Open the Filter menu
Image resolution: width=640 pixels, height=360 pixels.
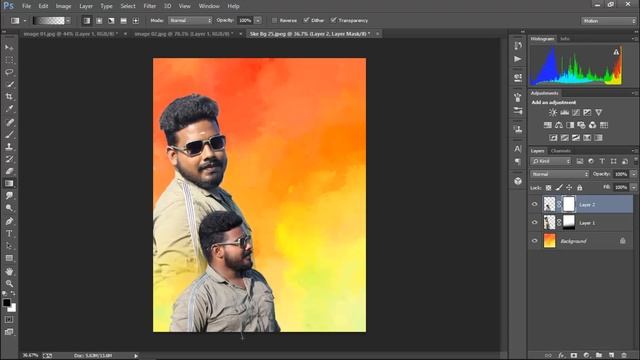[150, 6]
